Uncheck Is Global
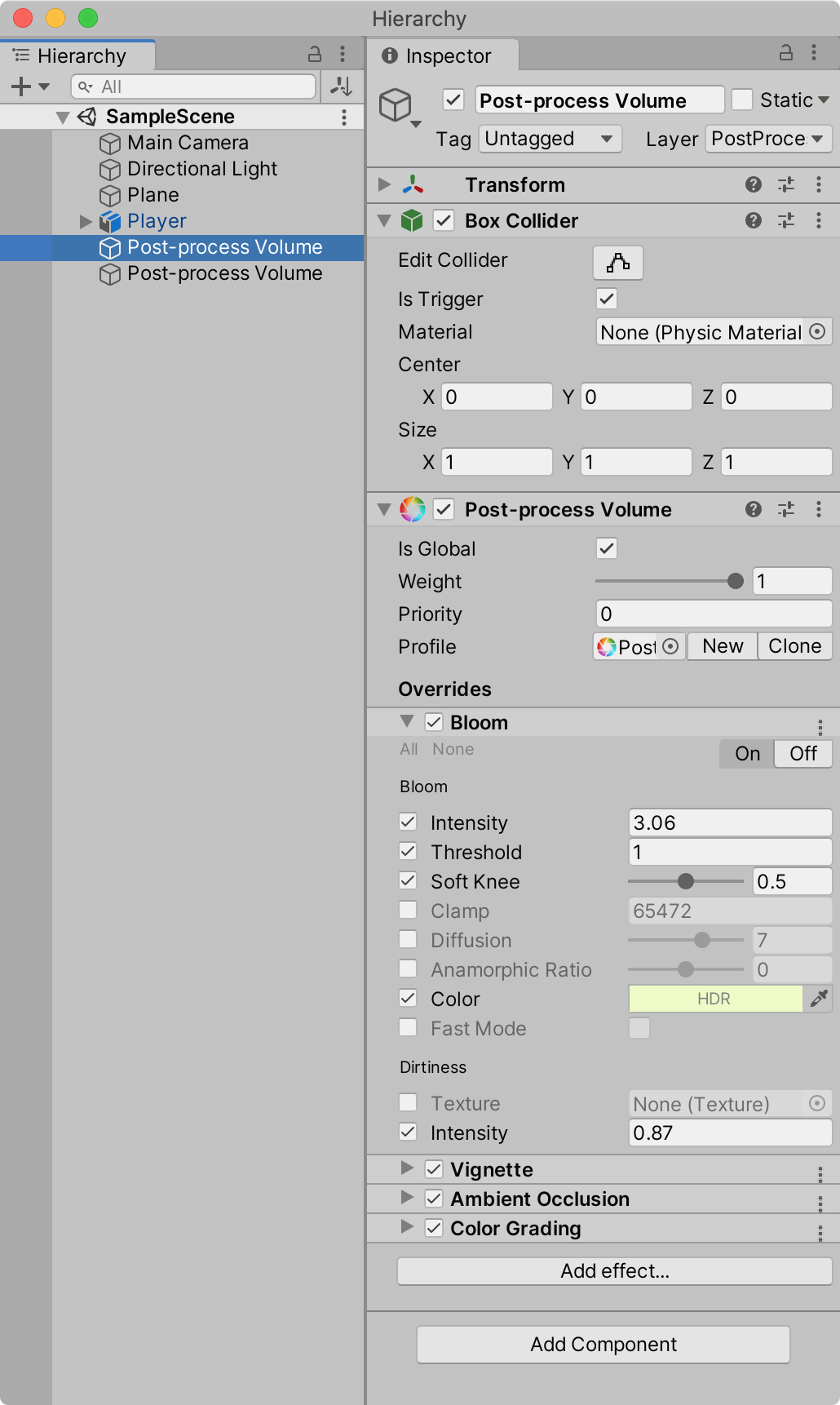Viewport: 840px width, 1405px height. point(607,548)
